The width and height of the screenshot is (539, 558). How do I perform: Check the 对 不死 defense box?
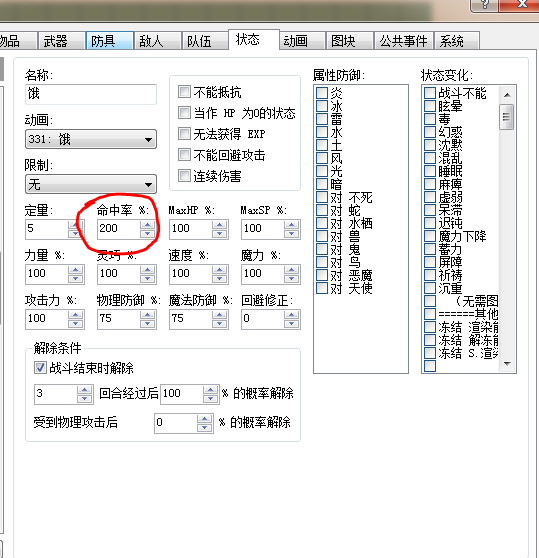click(322, 197)
